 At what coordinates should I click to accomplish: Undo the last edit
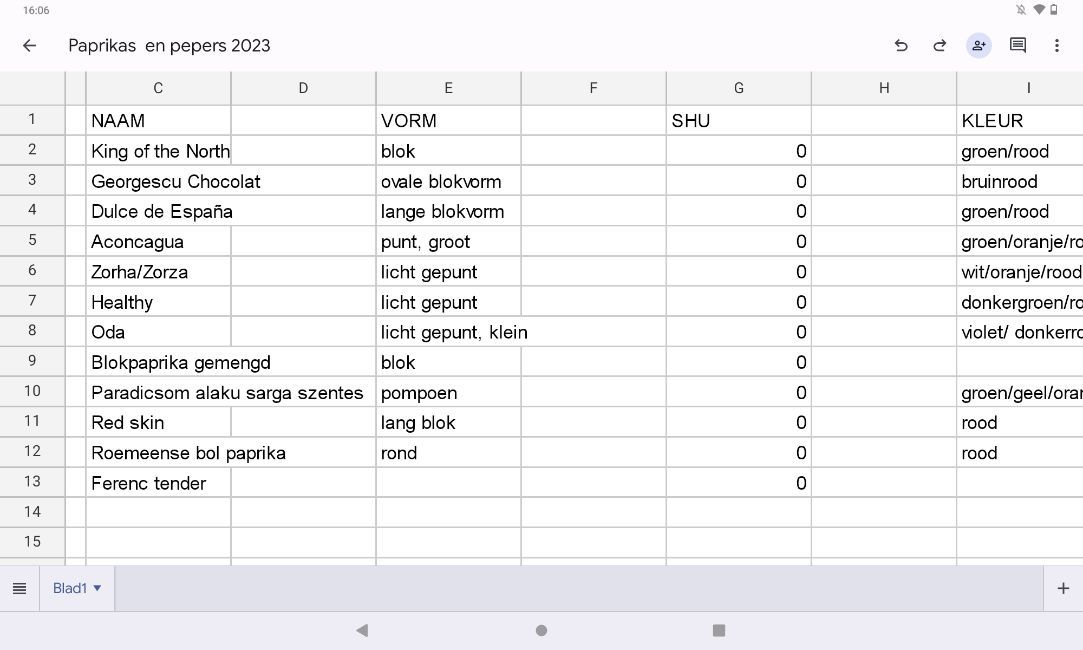(x=901, y=45)
